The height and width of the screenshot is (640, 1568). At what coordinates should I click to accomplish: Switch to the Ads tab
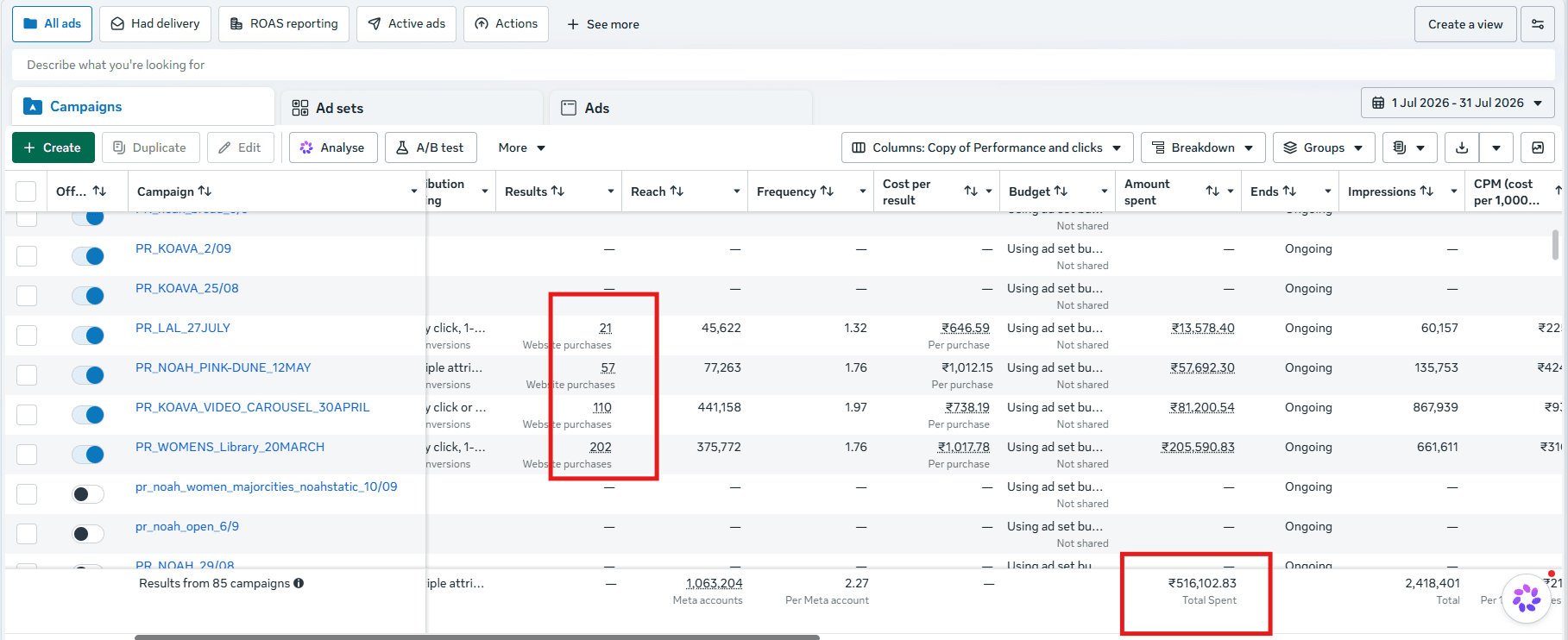680,108
